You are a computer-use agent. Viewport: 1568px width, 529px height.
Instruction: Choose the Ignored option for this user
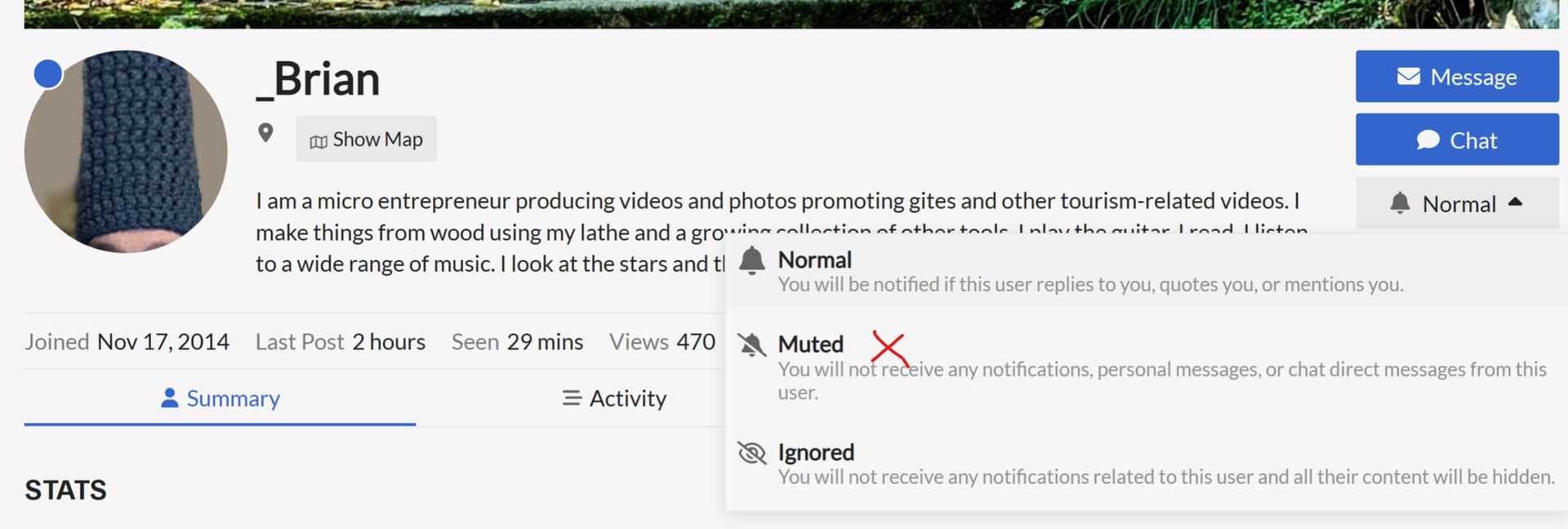pos(816,452)
